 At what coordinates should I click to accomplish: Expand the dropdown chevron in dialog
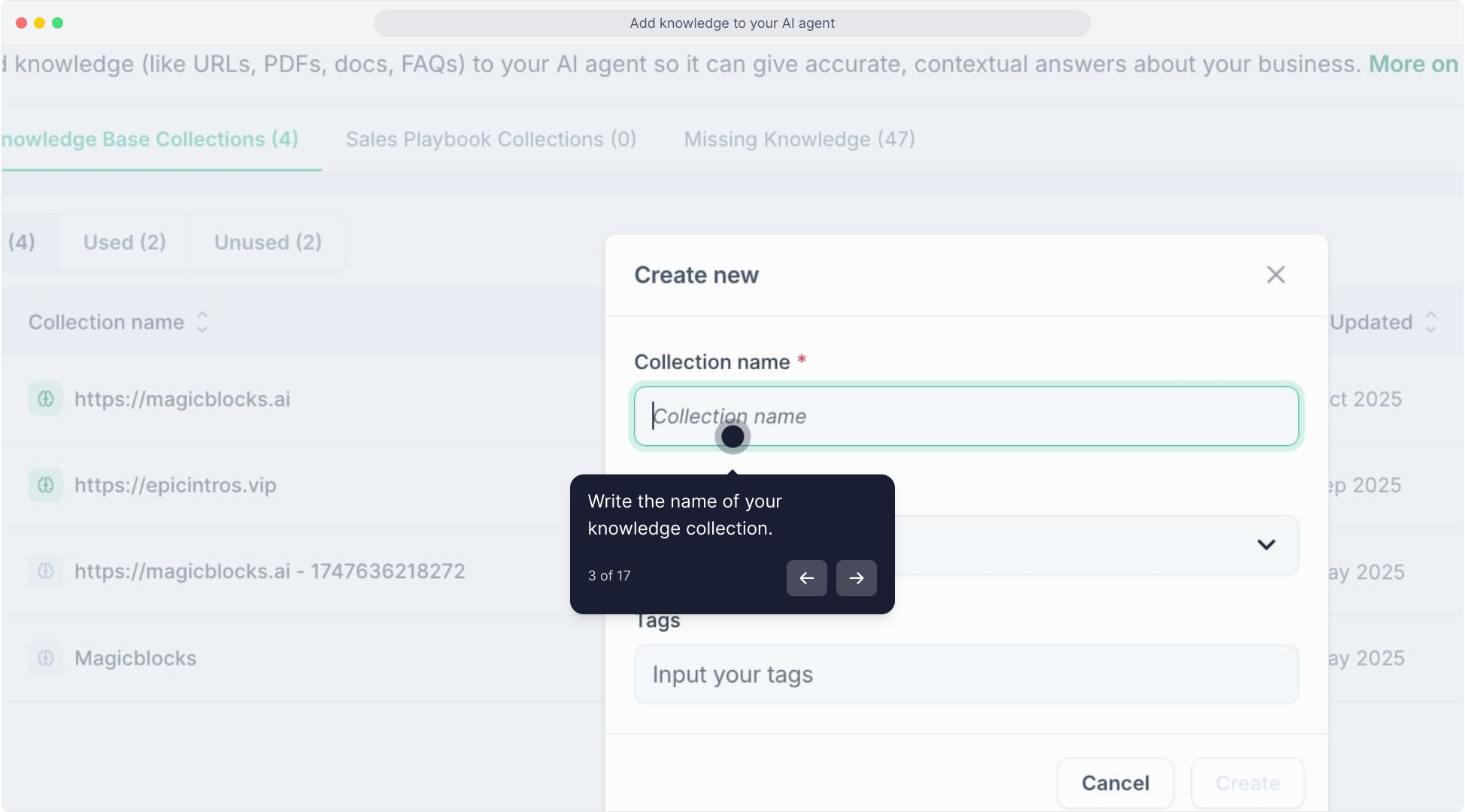coord(1266,544)
